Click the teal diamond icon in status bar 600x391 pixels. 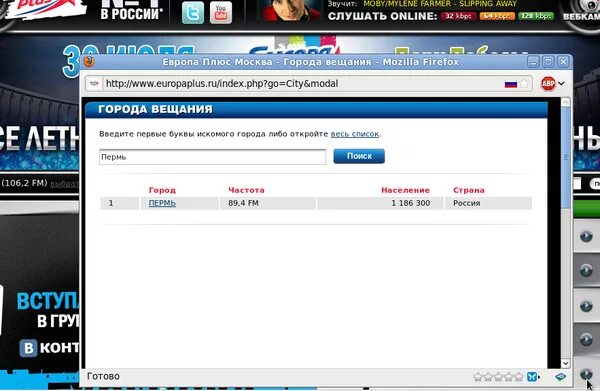pos(561,377)
